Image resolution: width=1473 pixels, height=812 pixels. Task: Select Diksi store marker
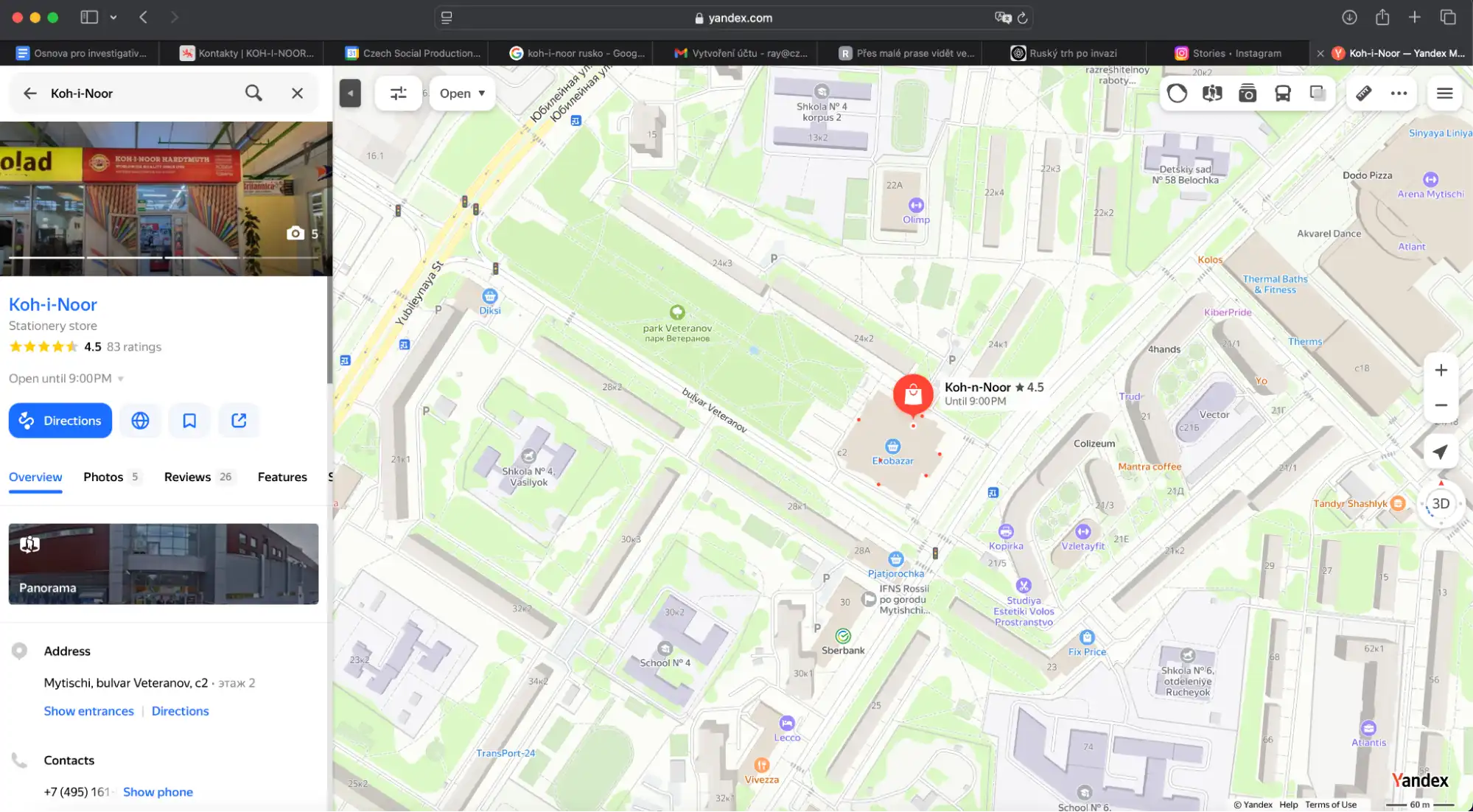(x=490, y=296)
